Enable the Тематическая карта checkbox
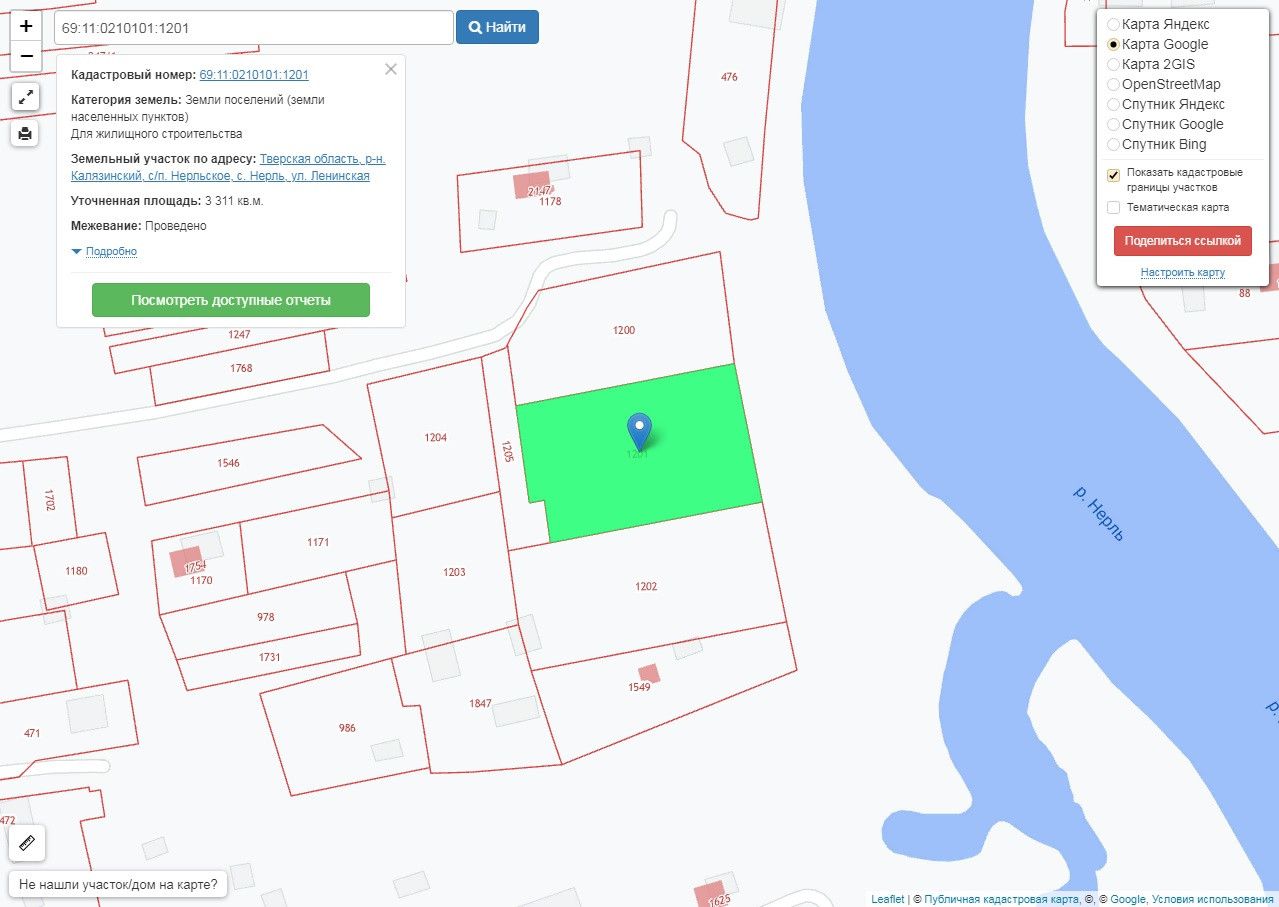1279x907 pixels. point(1113,207)
